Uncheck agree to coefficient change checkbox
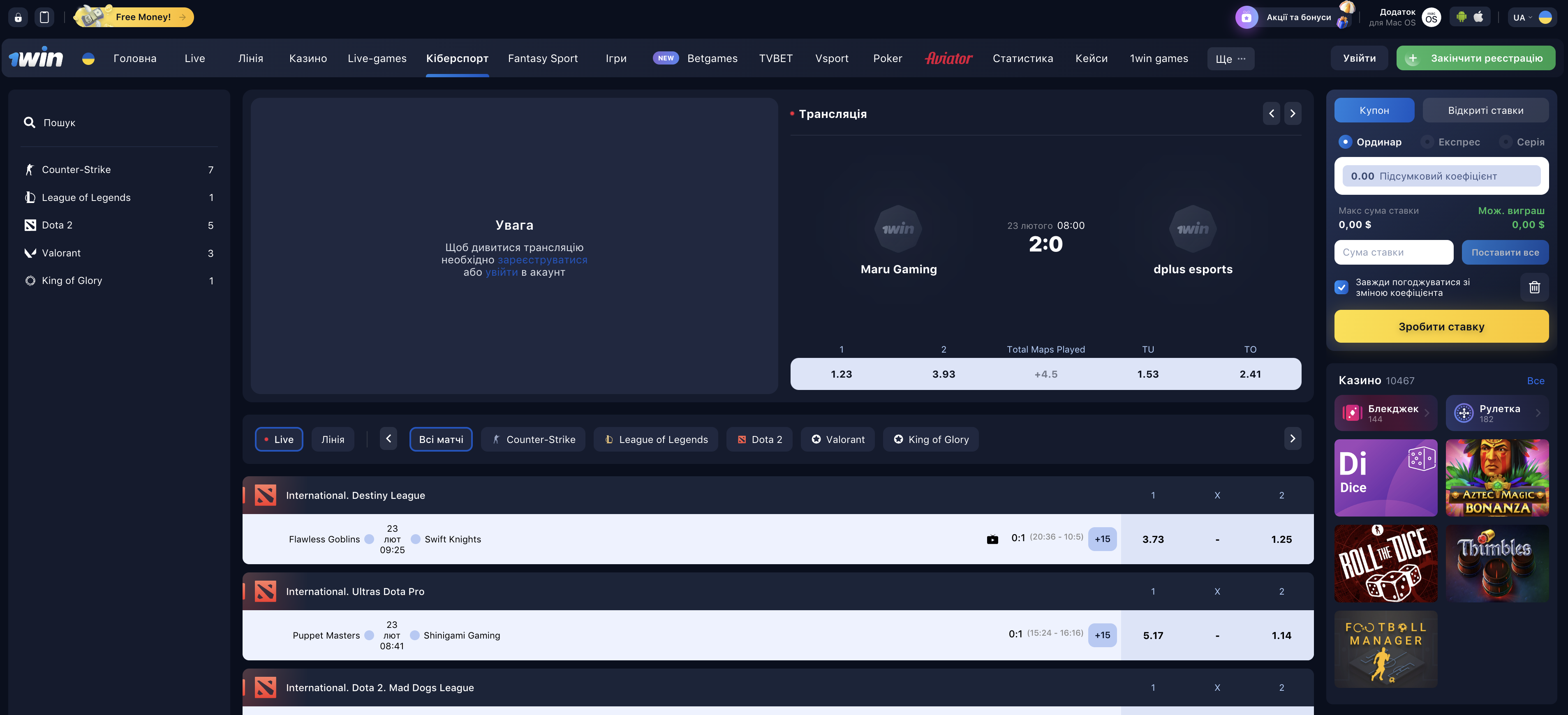Screen dimensions: 1568x715 (x=1341, y=287)
